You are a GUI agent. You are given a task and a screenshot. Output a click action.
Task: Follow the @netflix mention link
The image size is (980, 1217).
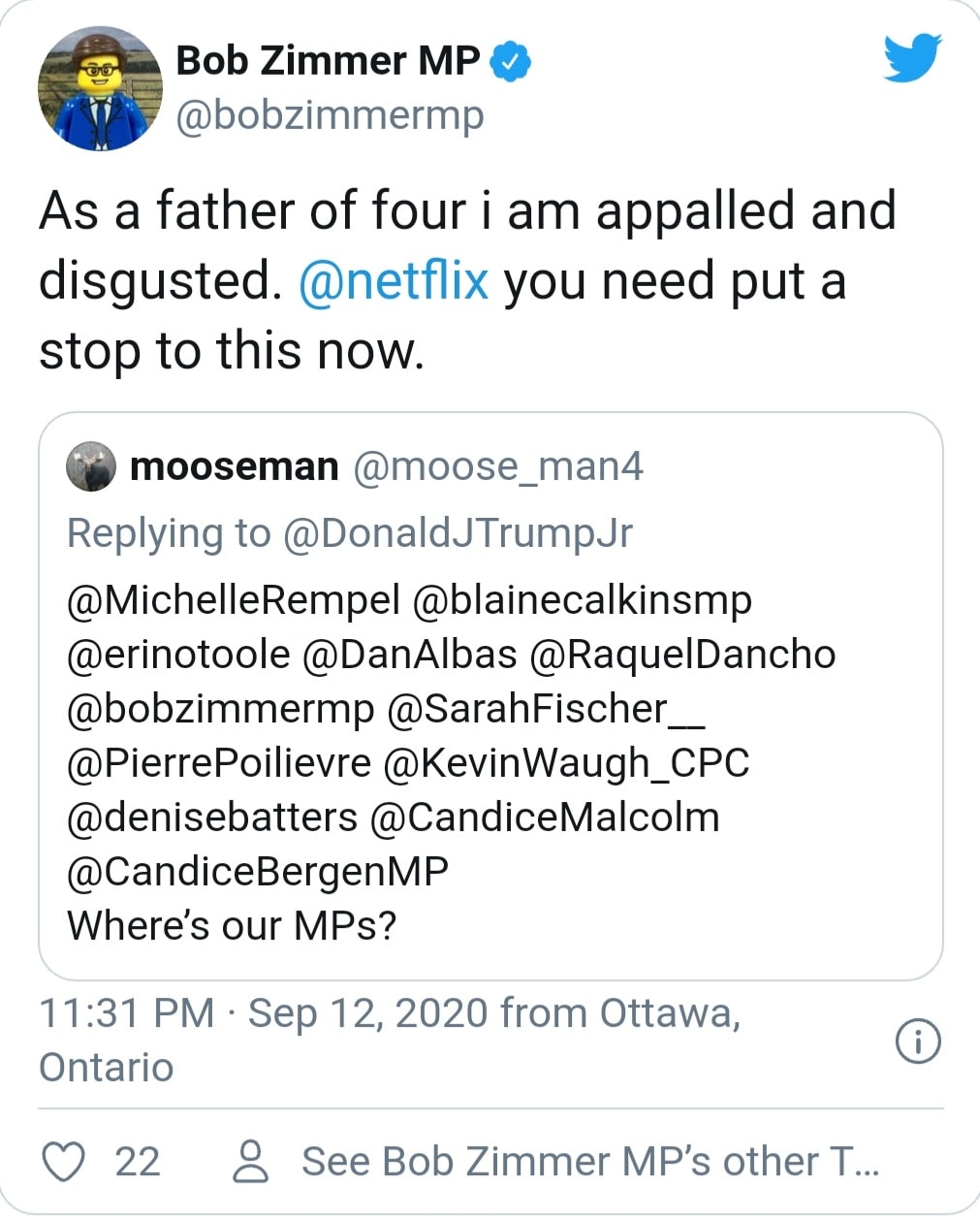click(394, 281)
